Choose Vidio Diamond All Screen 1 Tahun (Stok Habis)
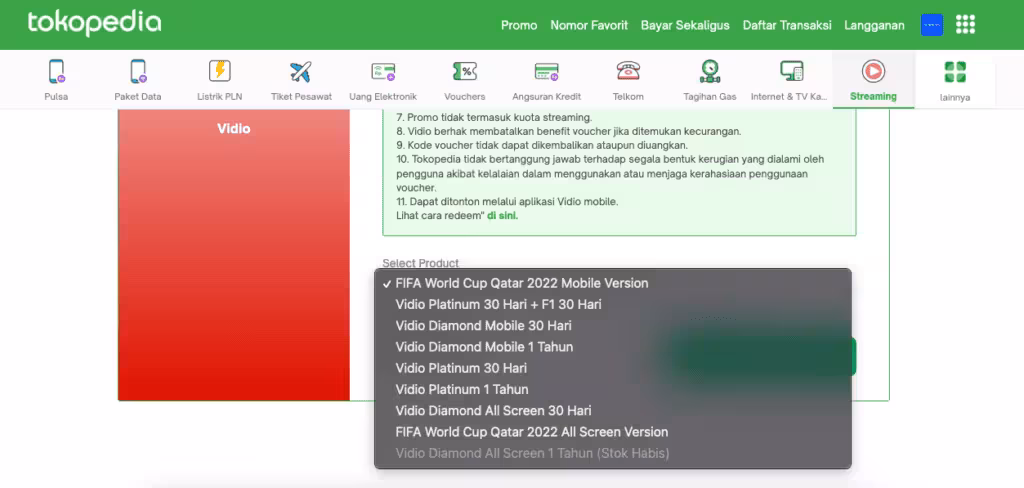Image resolution: width=1024 pixels, height=488 pixels. (613, 453)
